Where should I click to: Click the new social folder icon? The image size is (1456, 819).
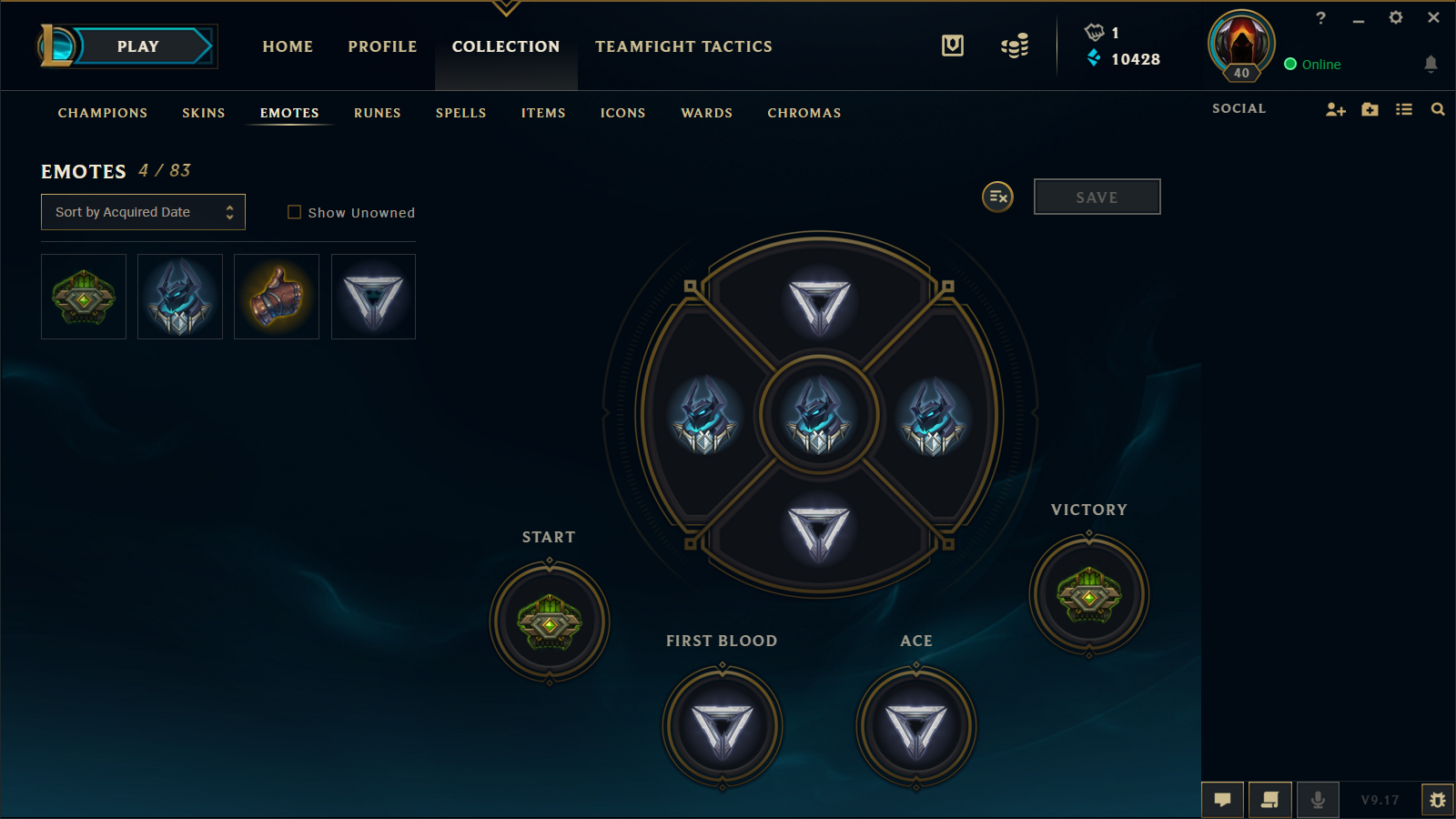click(1370, 109)
